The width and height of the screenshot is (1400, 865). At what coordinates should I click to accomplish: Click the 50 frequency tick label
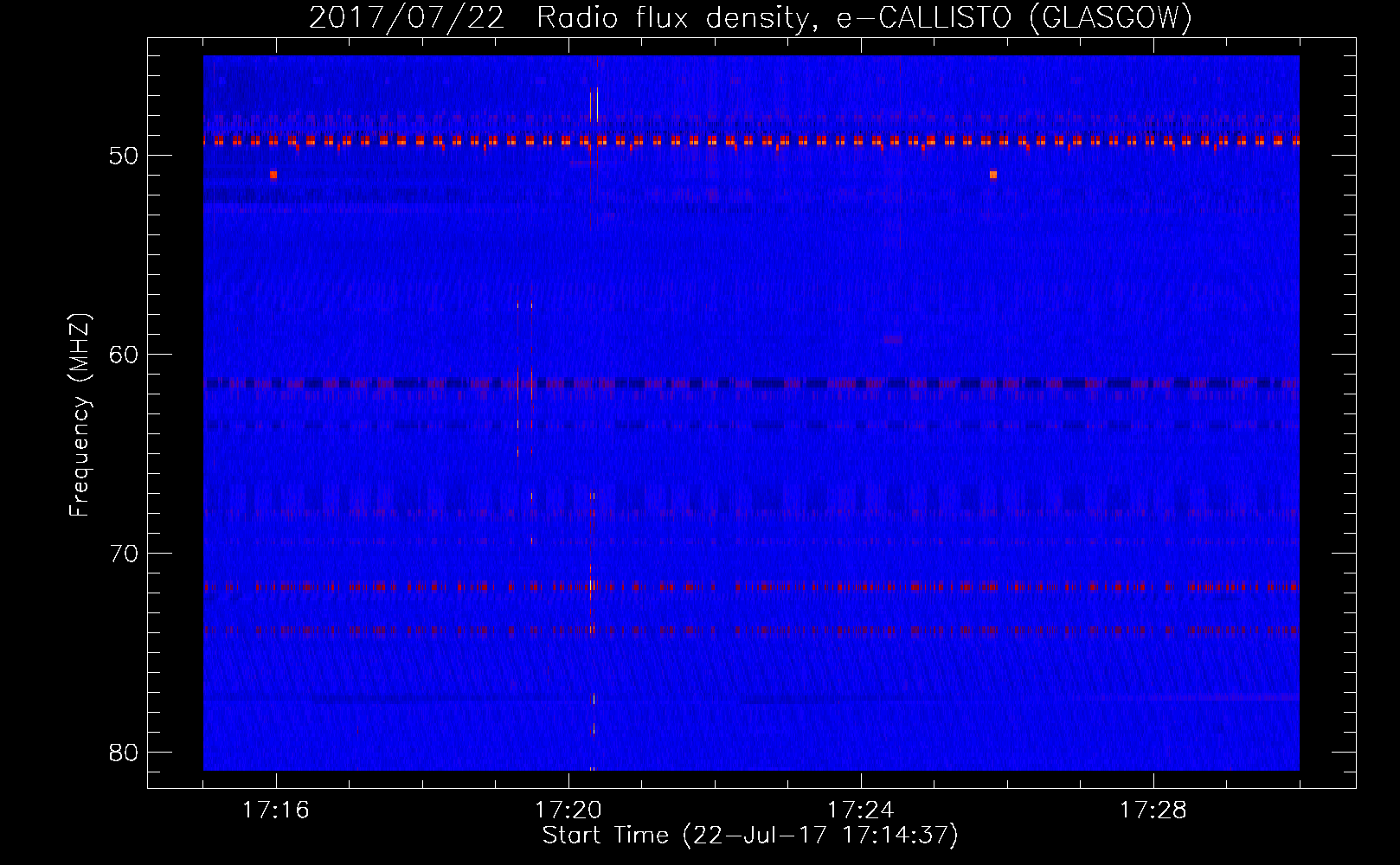coord(125,156)
